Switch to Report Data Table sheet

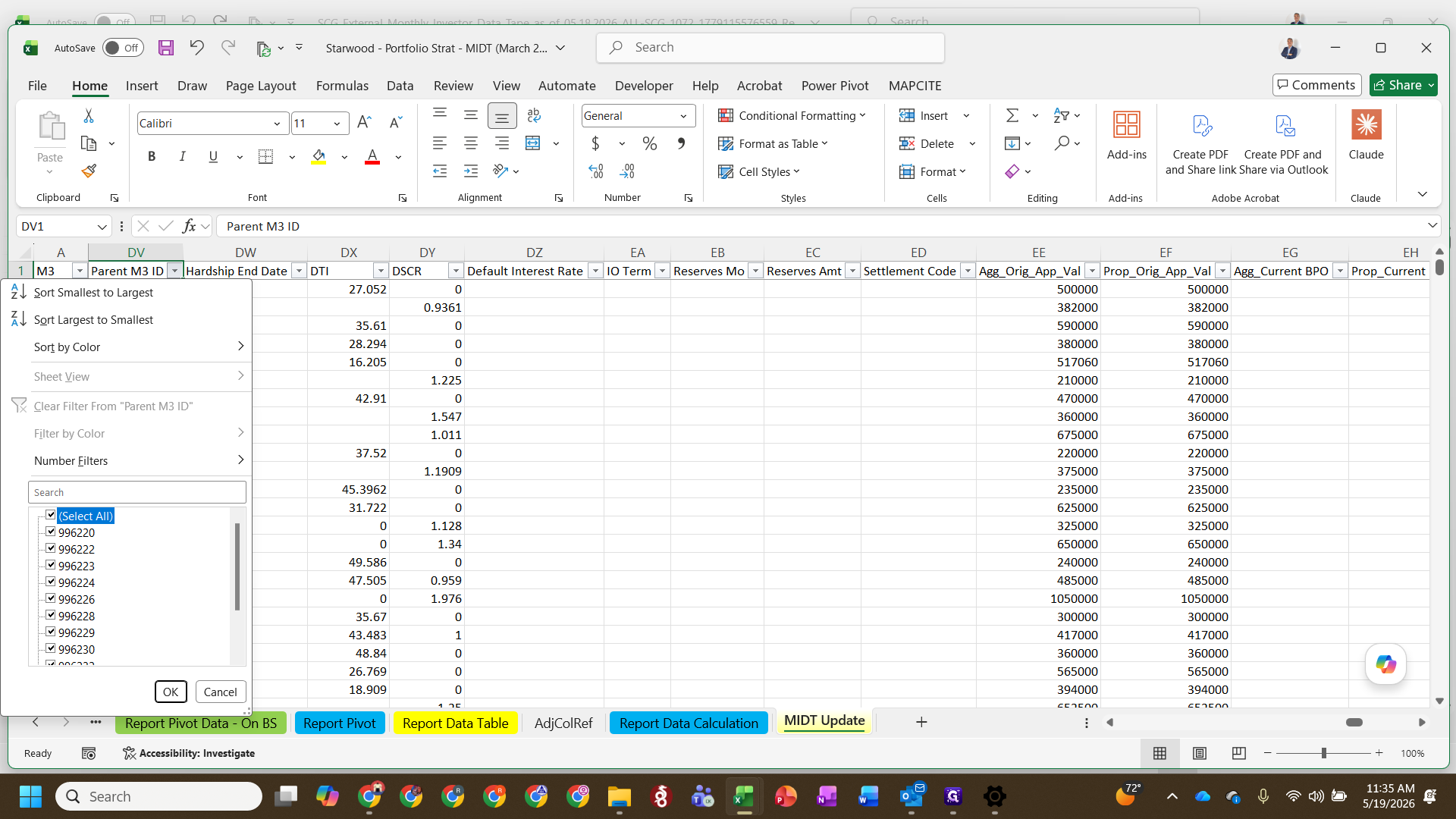[455, 723]
